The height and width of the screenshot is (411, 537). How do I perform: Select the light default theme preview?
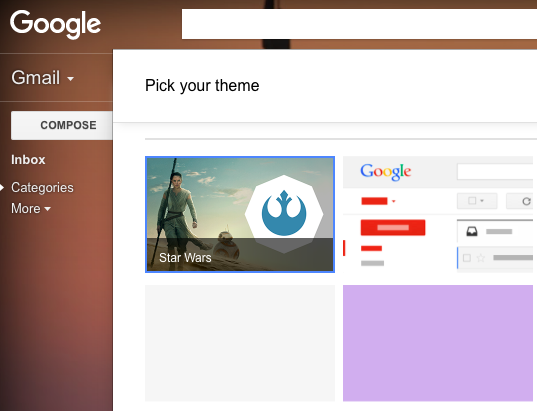(x=438, y=214)
